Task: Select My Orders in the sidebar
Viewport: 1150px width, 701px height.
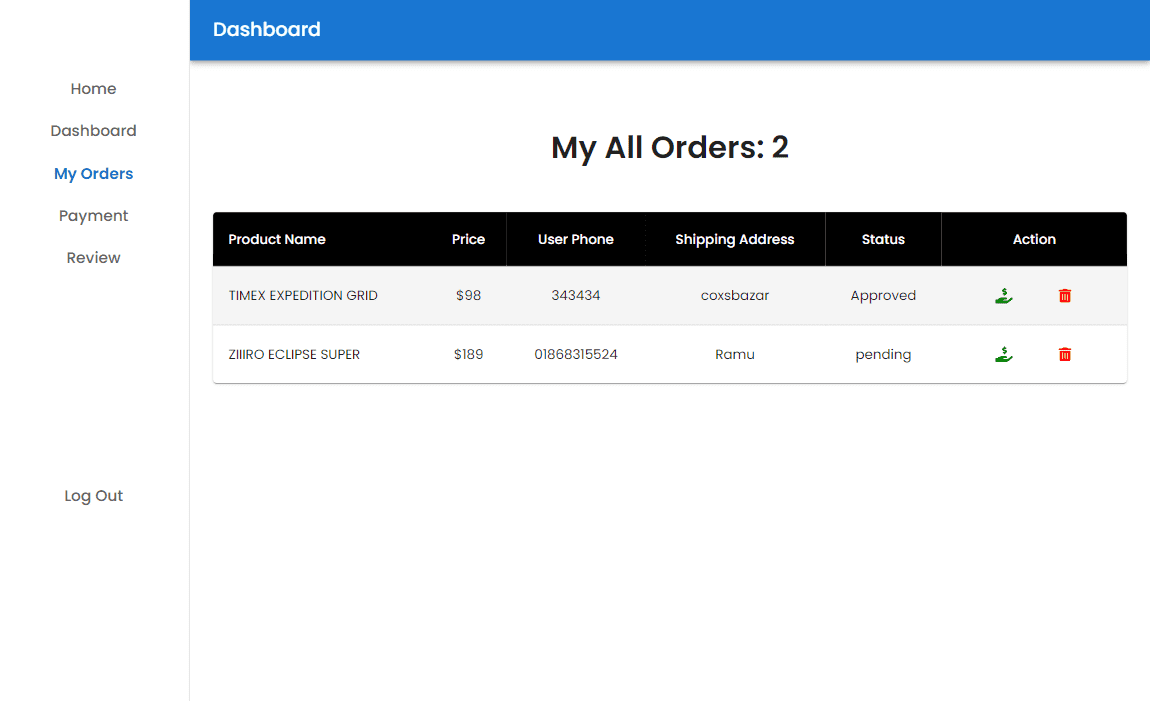Action: click(93, 174)
